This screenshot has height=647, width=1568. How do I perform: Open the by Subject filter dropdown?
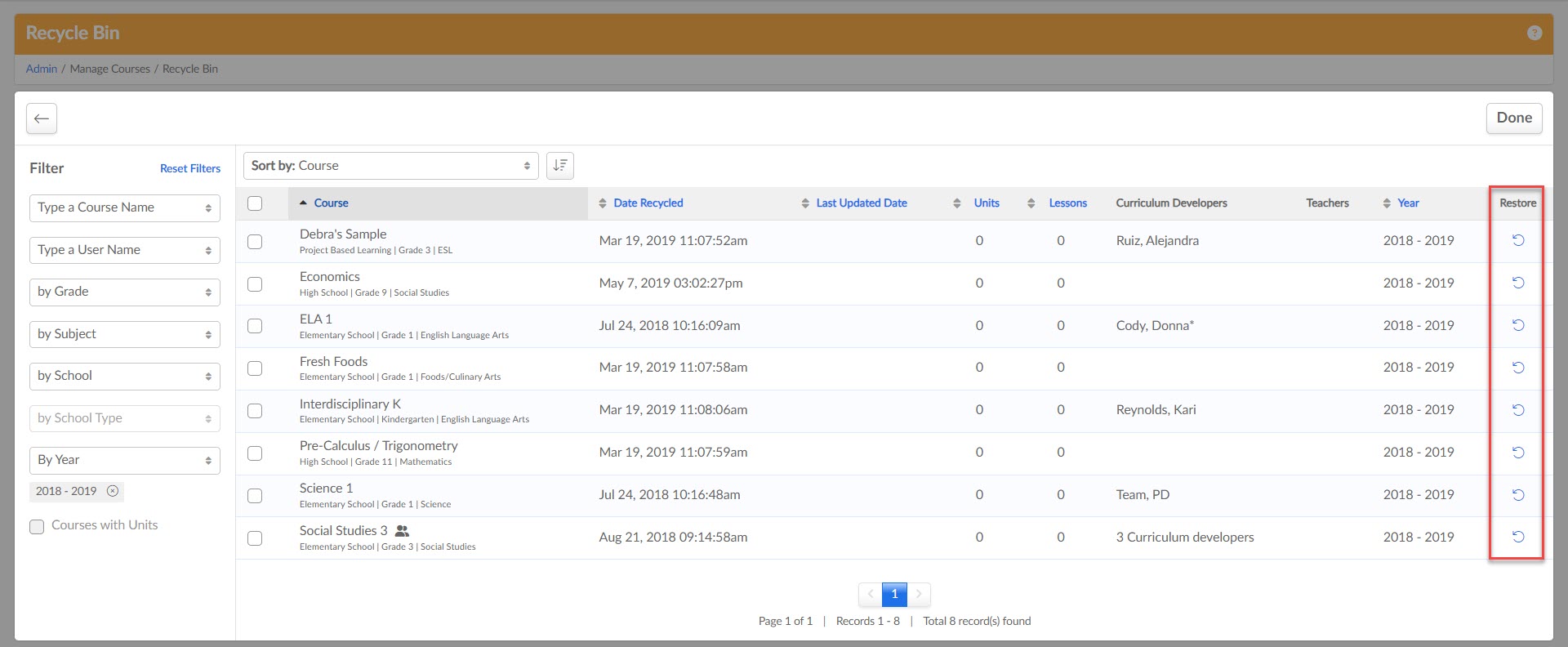coord(125,334)
